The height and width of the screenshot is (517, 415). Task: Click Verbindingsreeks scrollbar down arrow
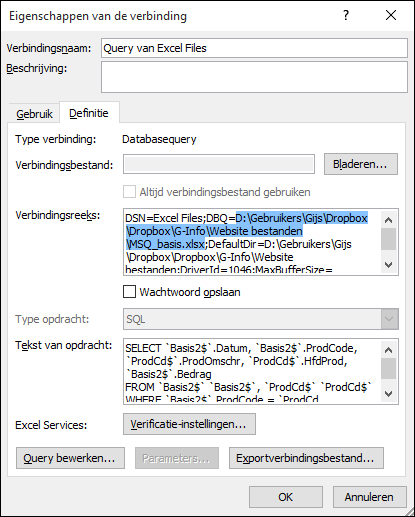(x=388, y=265)
